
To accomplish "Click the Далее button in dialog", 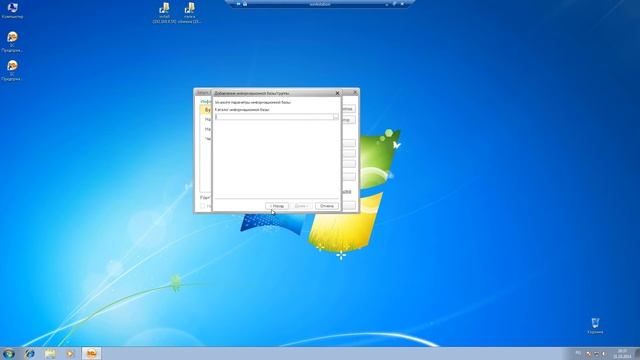I will pyautogui.click(x=301, y=206).
